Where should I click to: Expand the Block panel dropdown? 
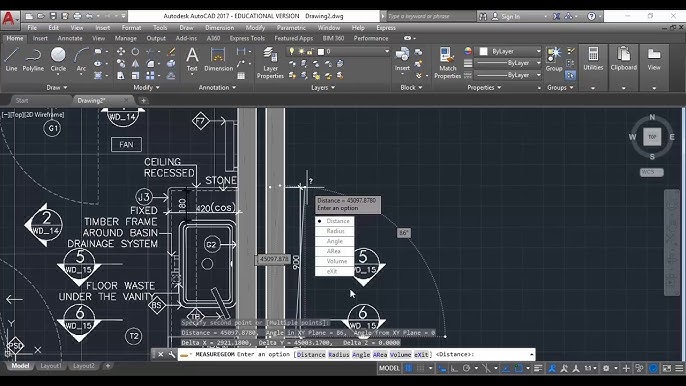411,88
